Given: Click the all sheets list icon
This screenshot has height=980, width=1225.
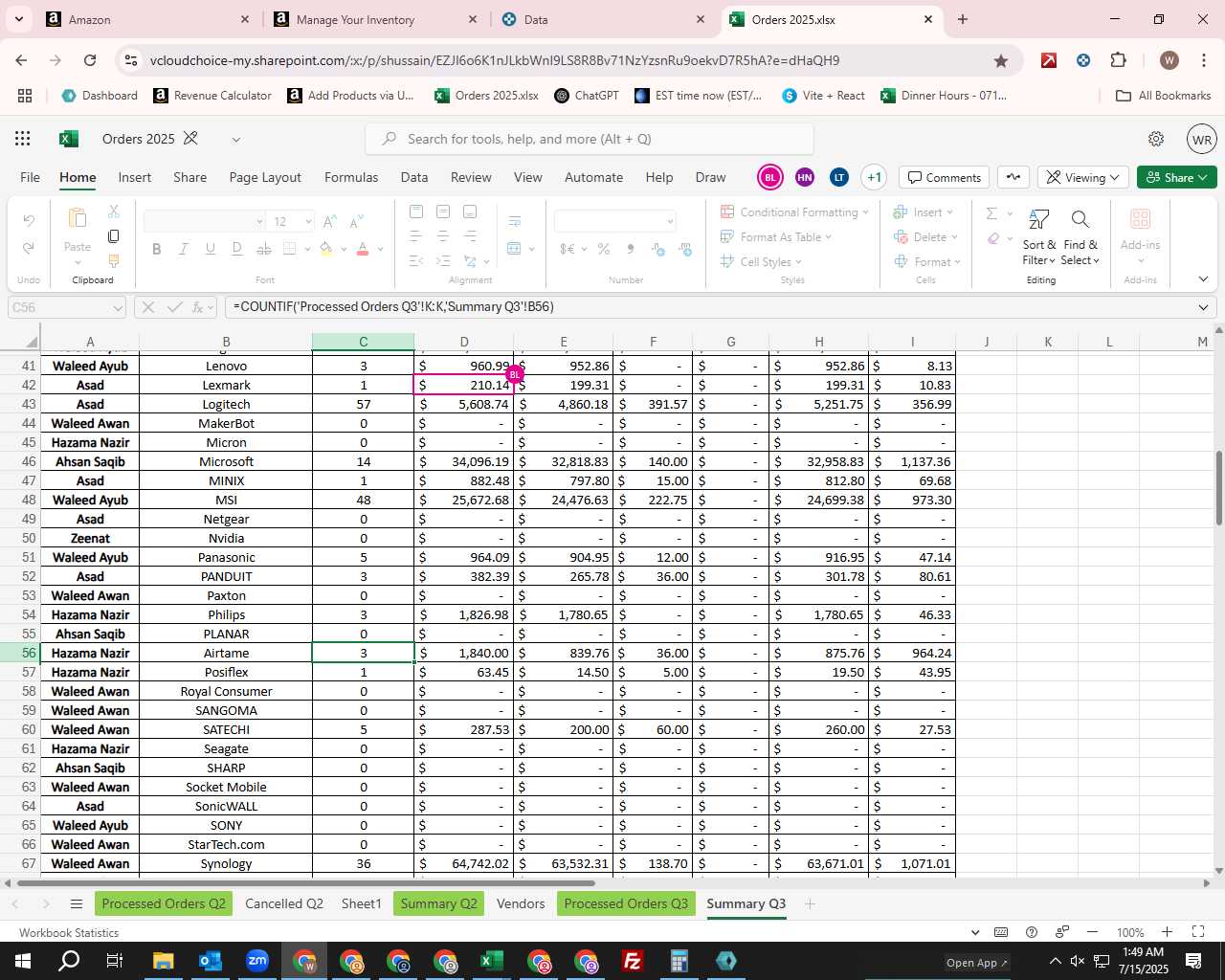Looking at the screenshot, I should pos(77,904).
